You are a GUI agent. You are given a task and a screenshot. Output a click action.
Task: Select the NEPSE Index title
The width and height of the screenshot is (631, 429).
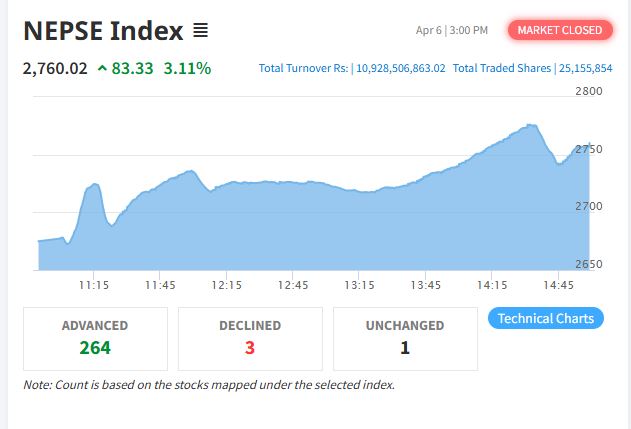coord(103,31)
